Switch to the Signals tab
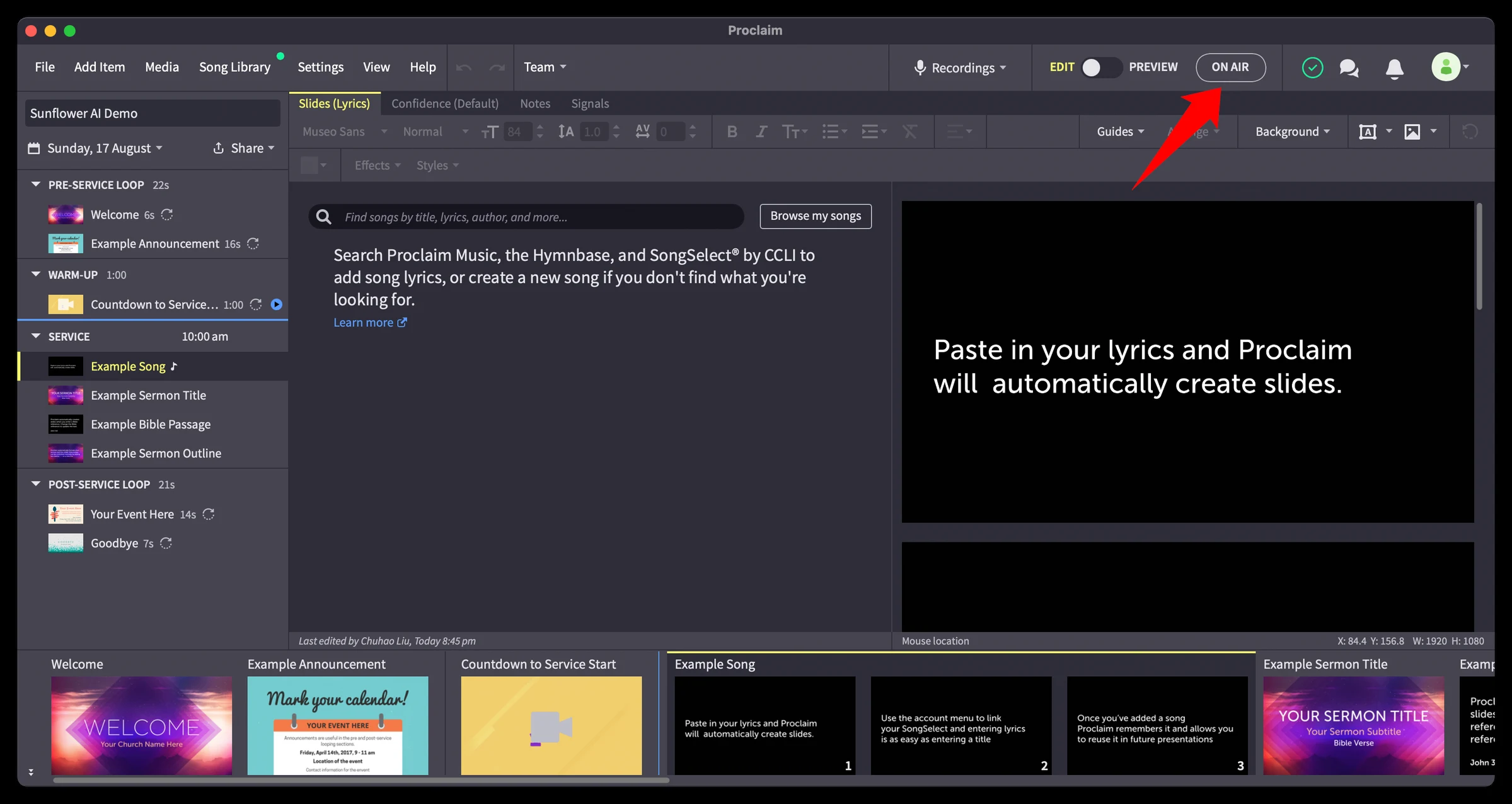The width and height of the screenshot is (1512, 804). click(590, 103)
